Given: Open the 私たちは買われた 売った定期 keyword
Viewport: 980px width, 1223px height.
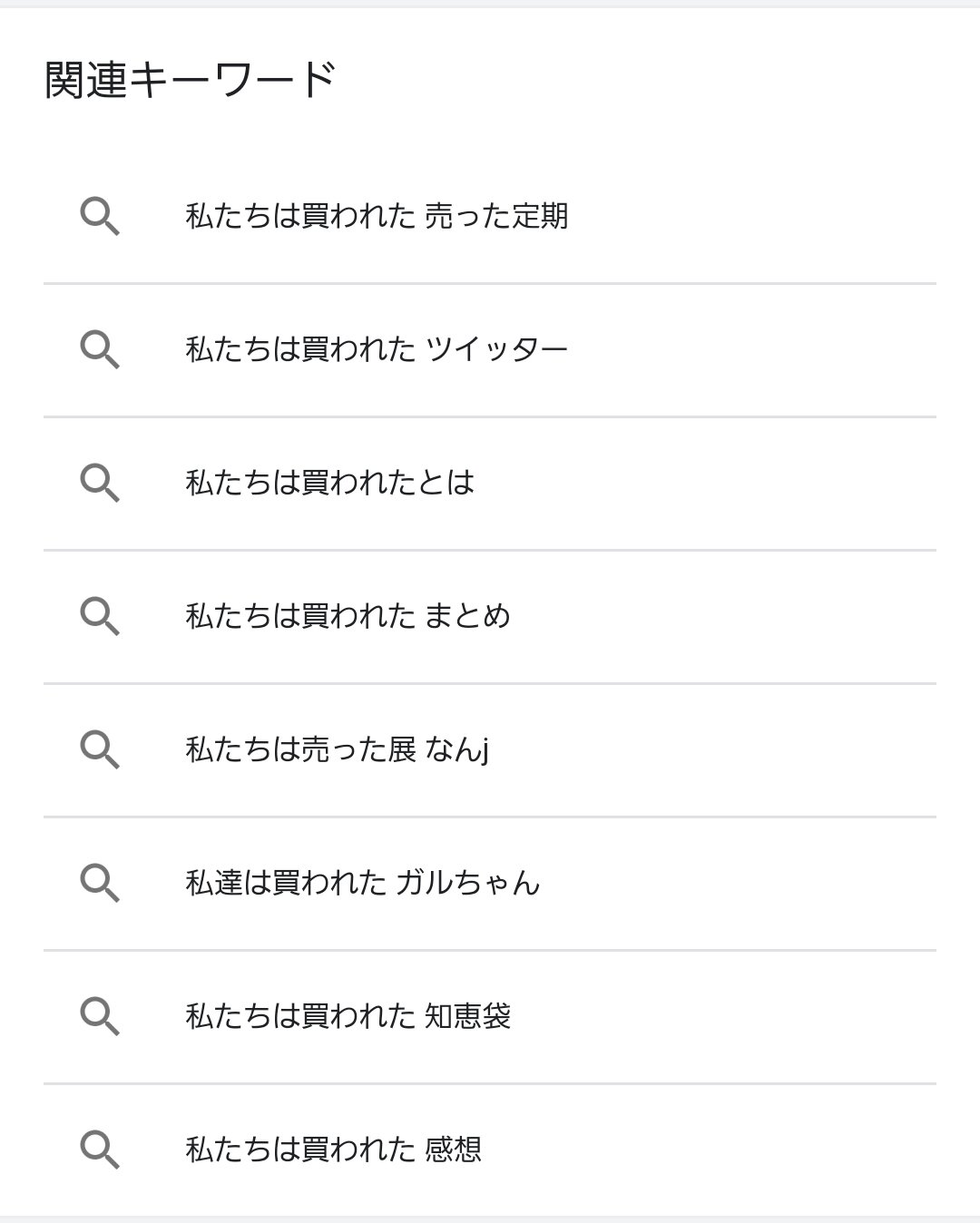Looking at the screenshot, I should [377, 217].
